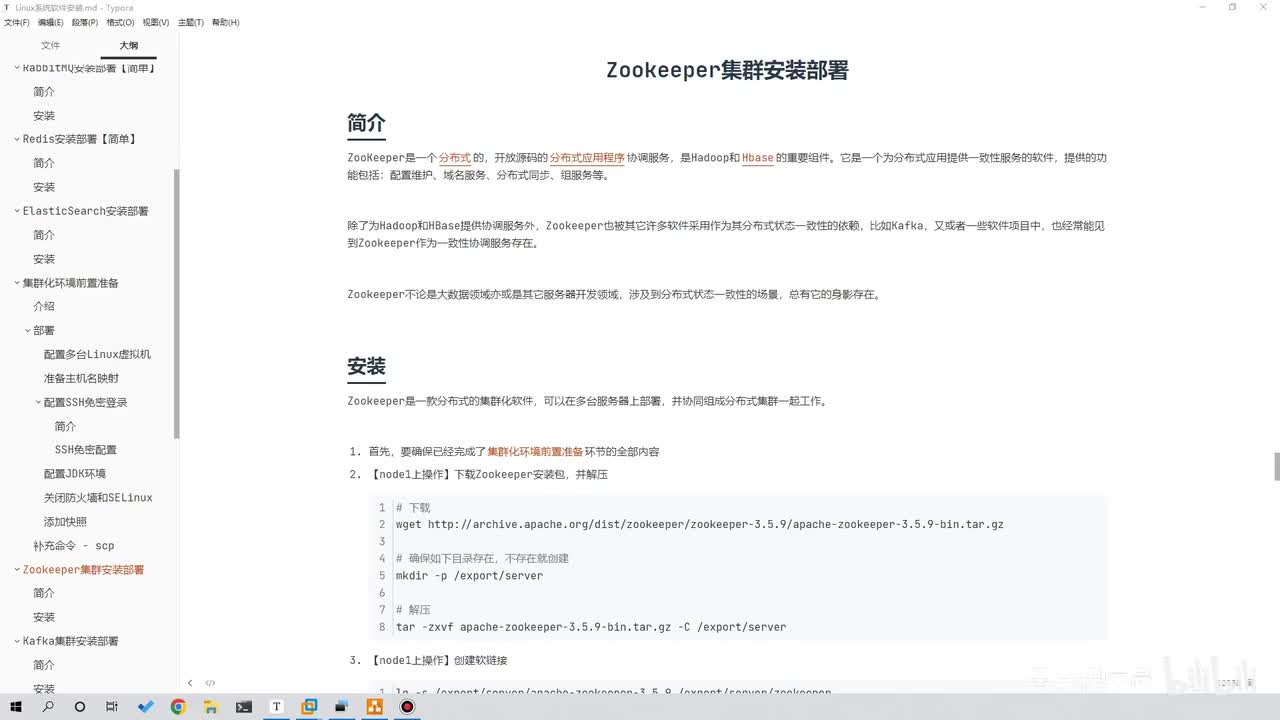Open the terminal app in taskbar
Screen dimensions: 1280x720
[x=244, y=706]
